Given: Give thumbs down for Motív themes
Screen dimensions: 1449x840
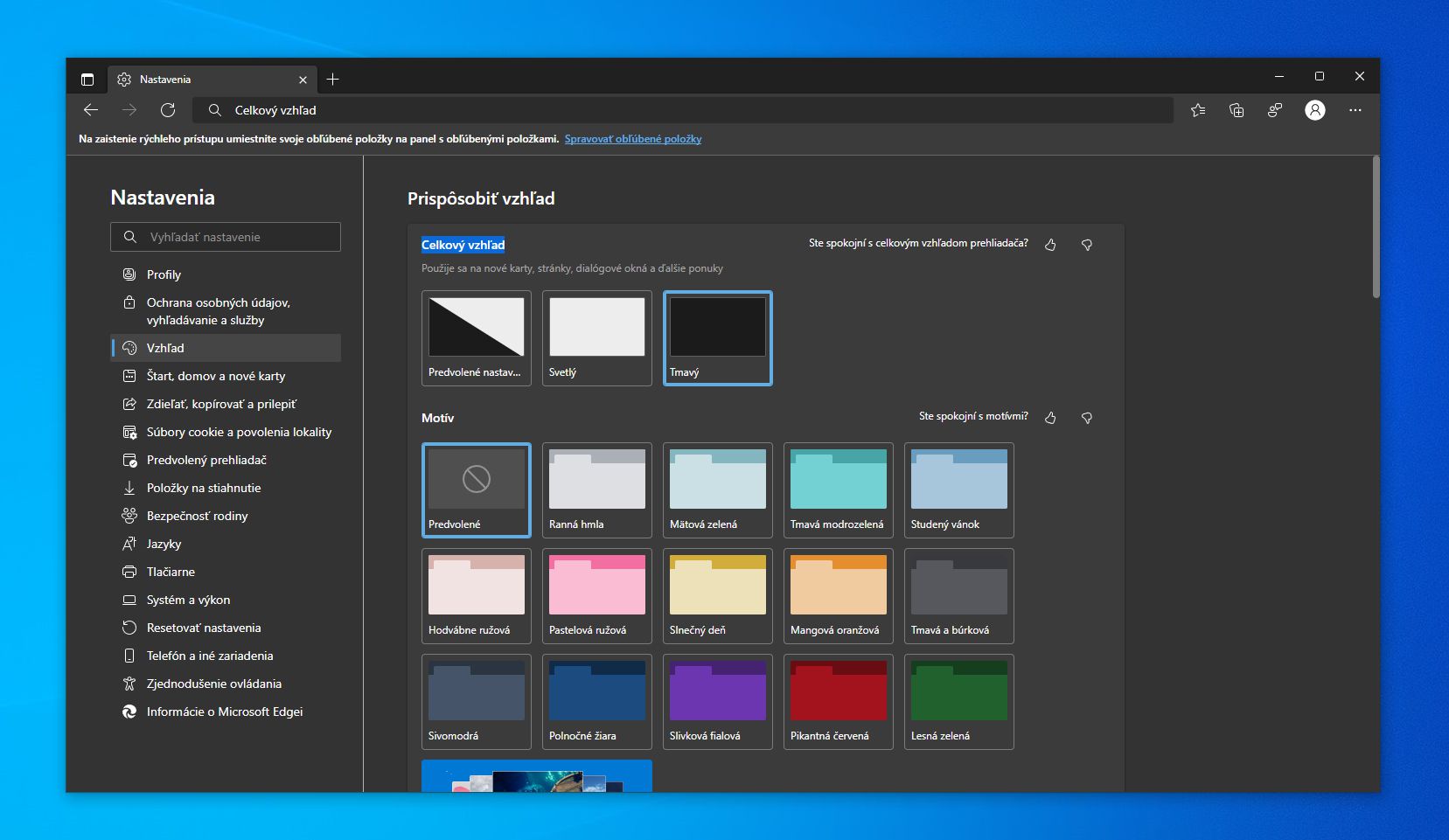Looking at the screenshot, I should tap(1087, 418).
